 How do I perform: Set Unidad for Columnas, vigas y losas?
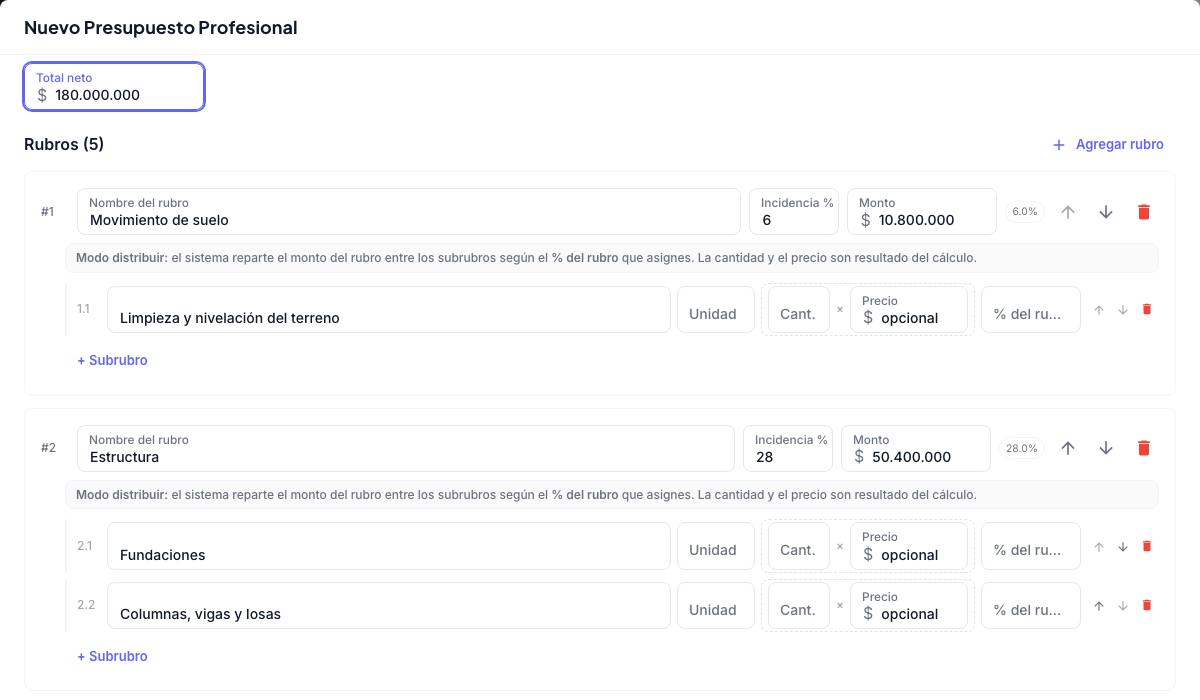(x=716, y=606)
